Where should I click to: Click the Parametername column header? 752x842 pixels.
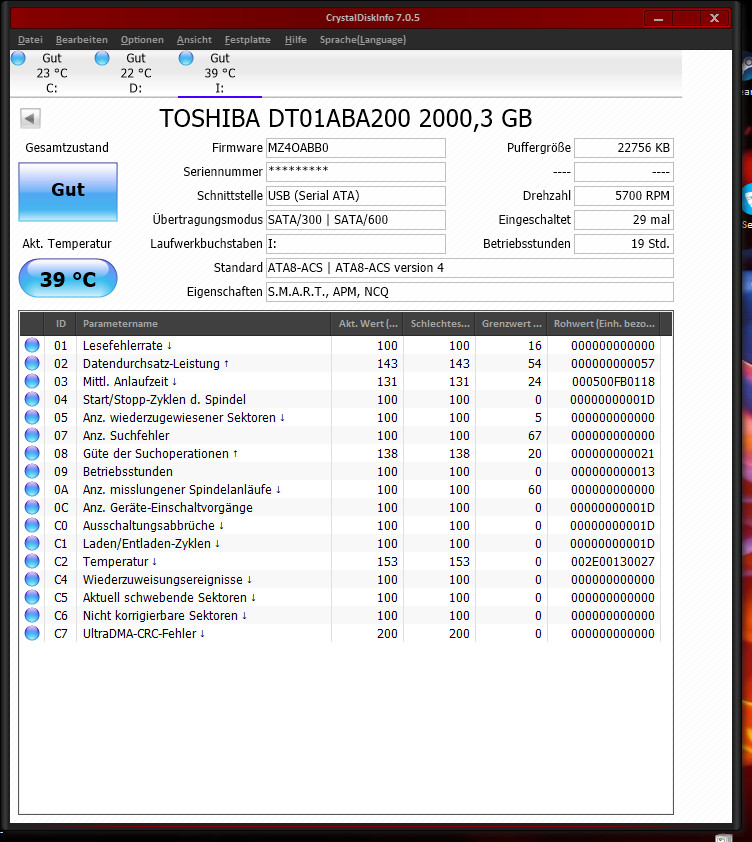204,323
